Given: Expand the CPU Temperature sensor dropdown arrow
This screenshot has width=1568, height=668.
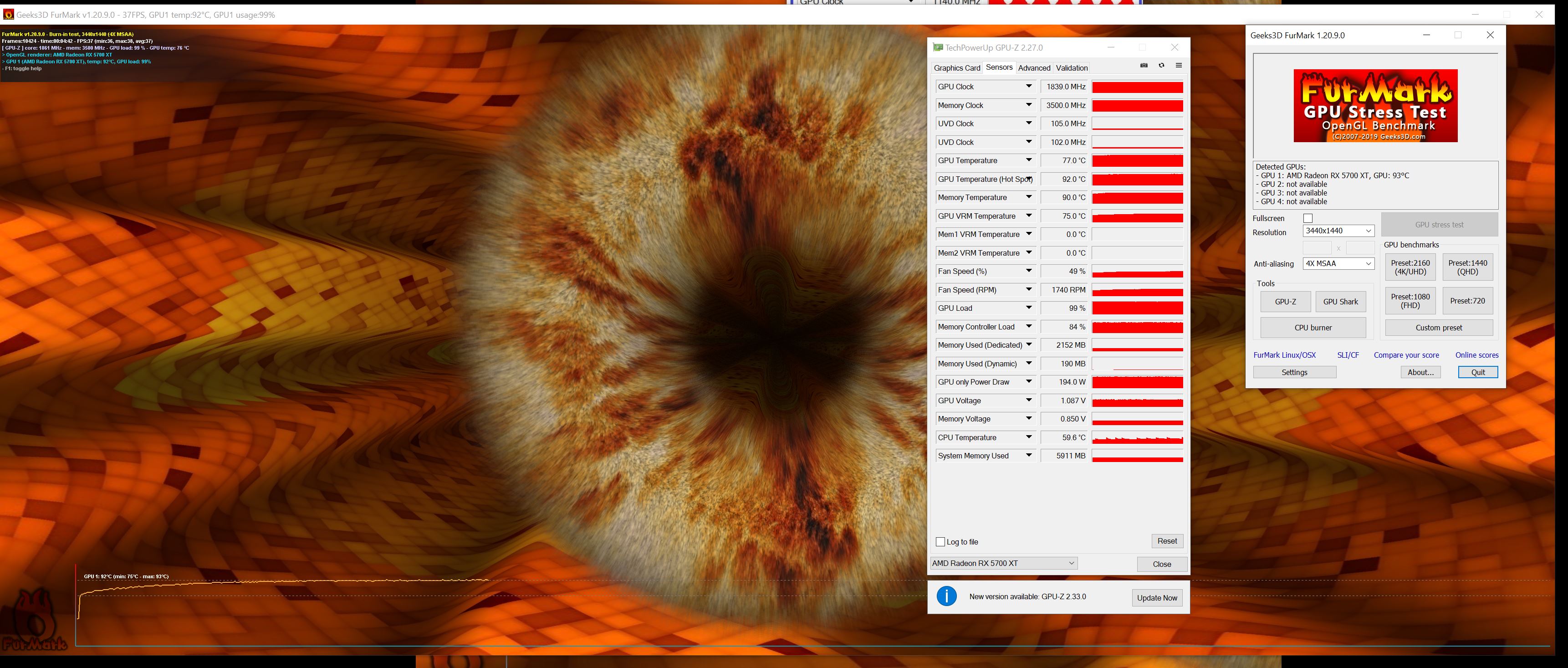Looking at the screenshot, I should point(1029,437).
